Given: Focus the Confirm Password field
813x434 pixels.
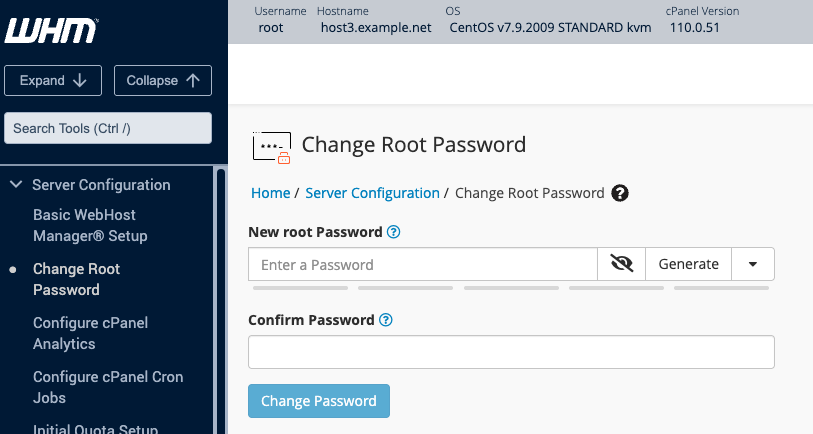Looking at the screenshot, I should point(511,352).
